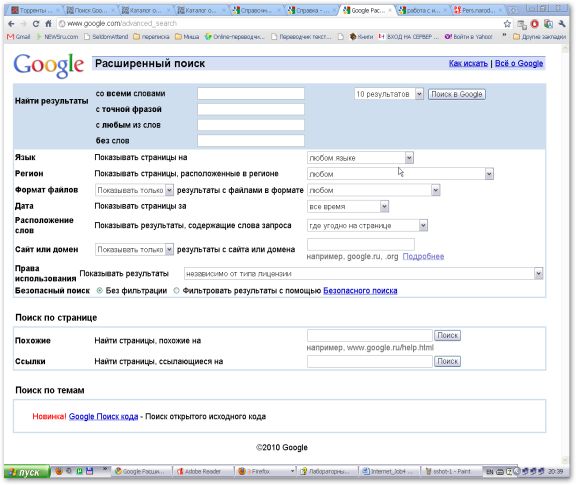Open the Миша bookmarks folder
The height and width of the screenshot is (485, 576).
click(187, 37)
